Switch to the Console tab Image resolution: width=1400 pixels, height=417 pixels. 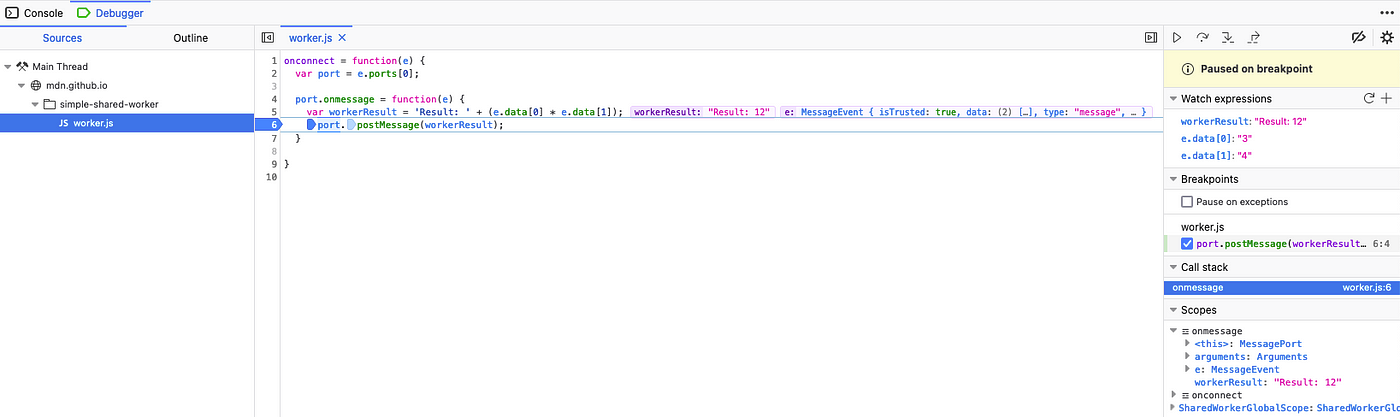(x=34, y=13)
